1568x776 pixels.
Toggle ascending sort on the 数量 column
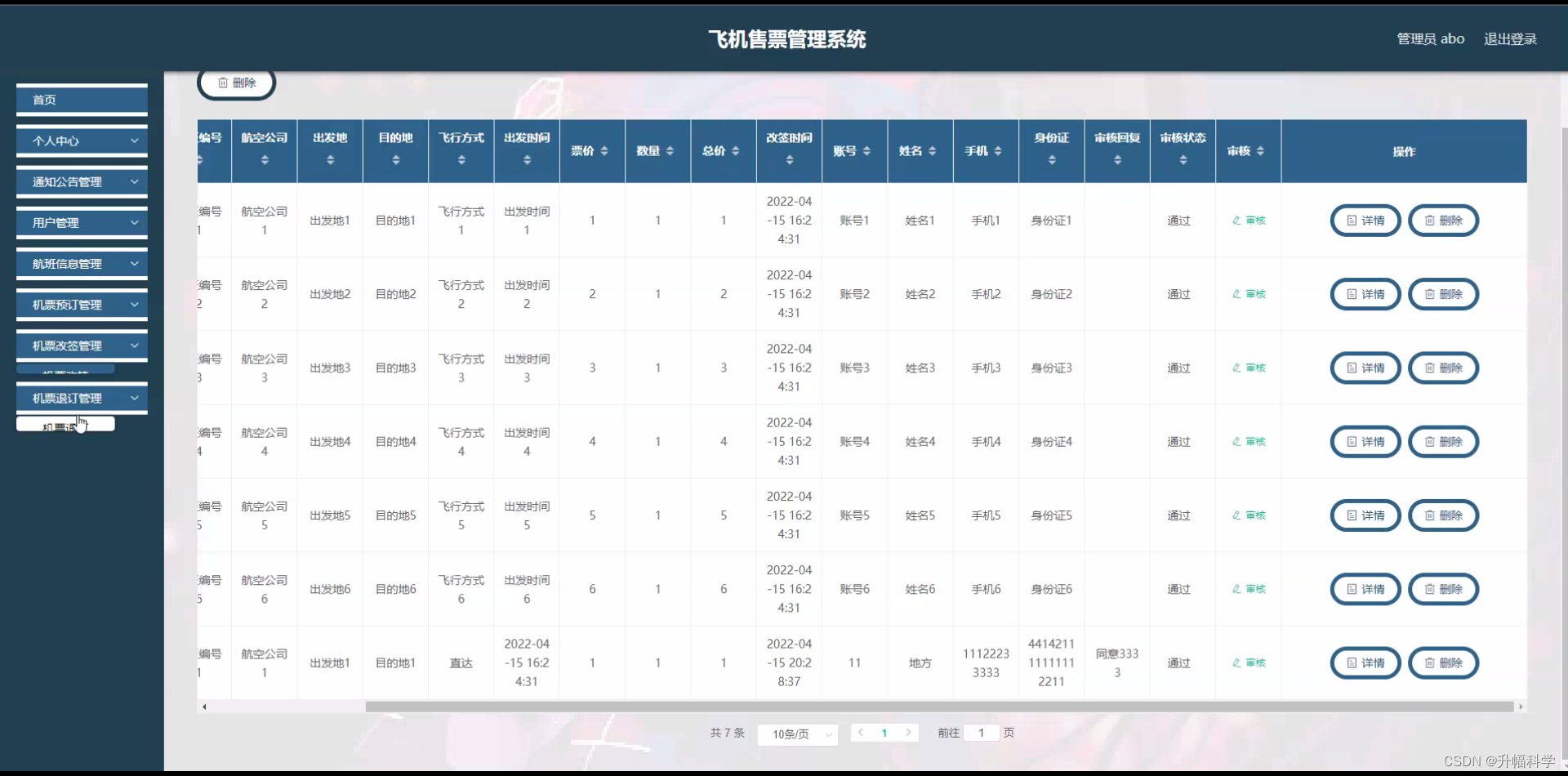pyautogui.click(x=671, y=150)
